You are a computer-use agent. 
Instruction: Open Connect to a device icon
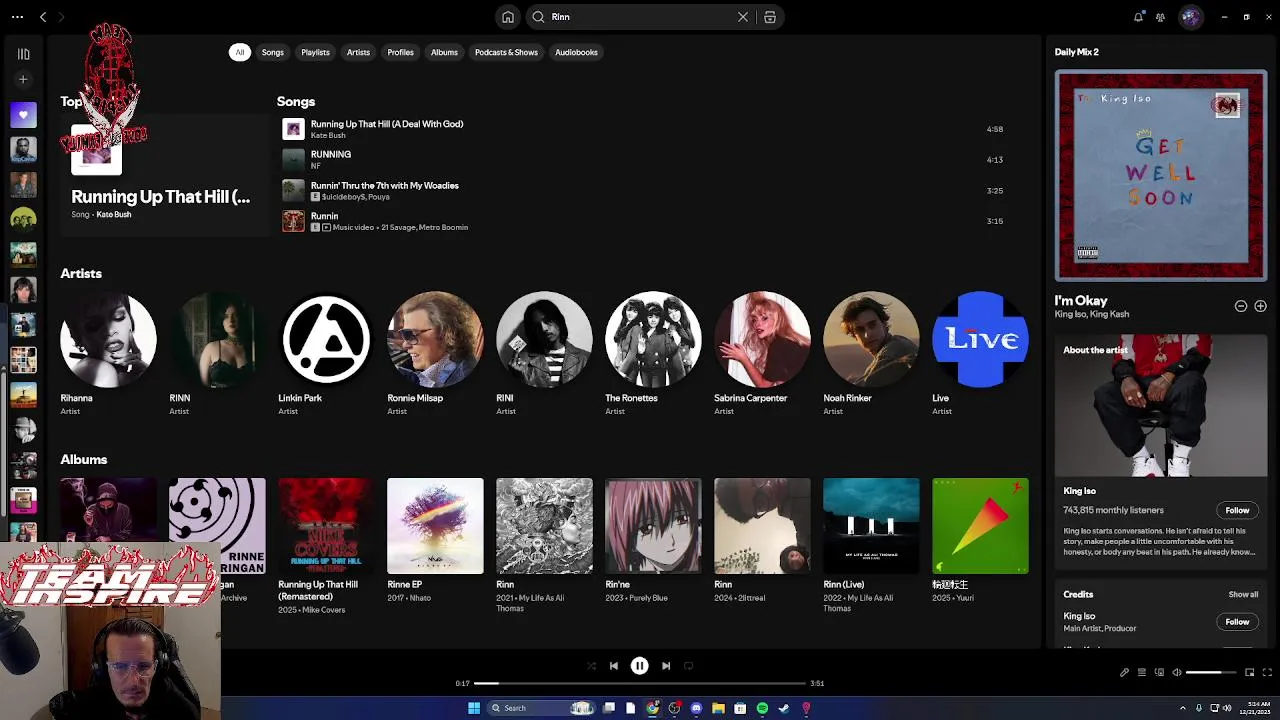coord(1159,673)
